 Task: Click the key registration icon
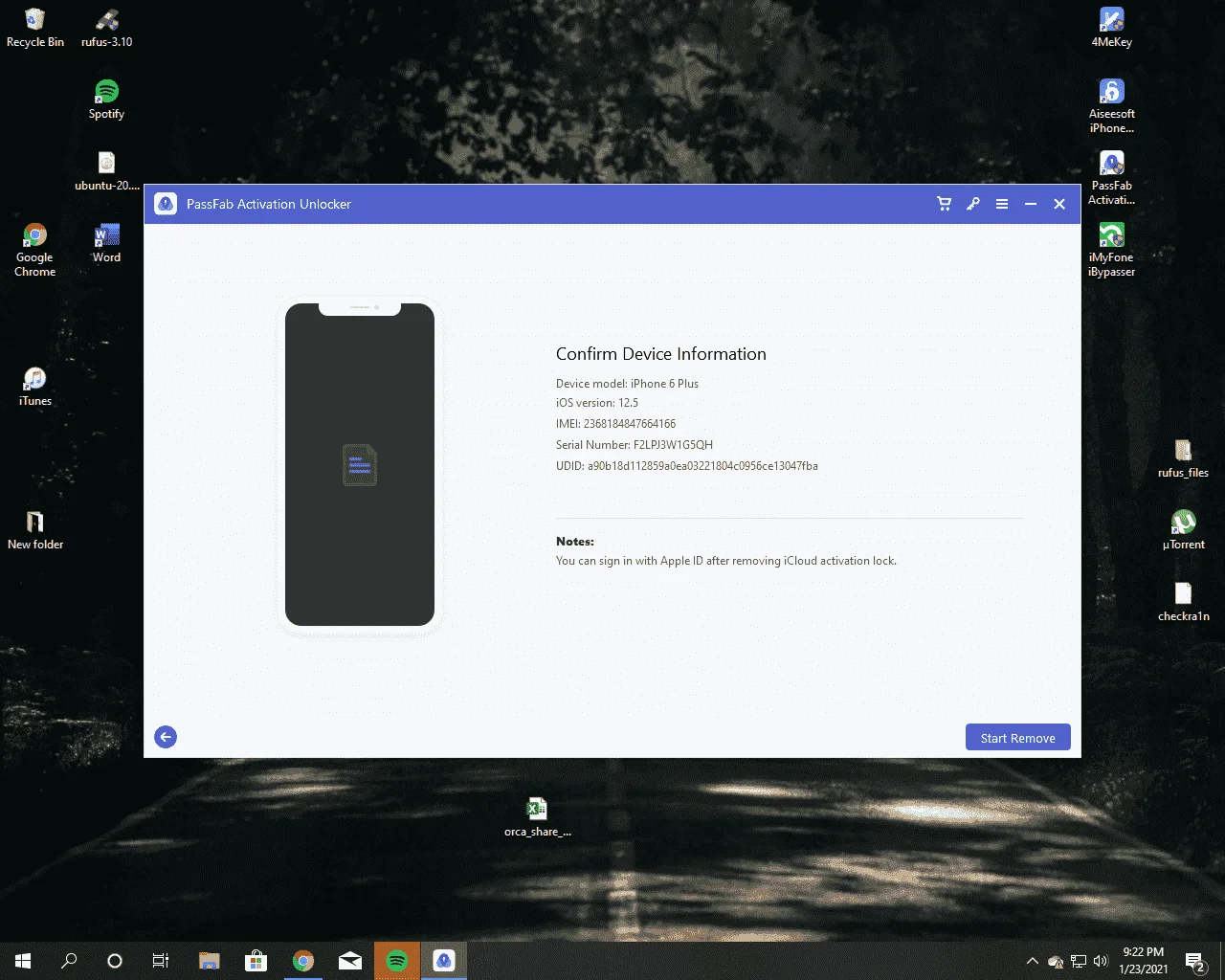973,204
